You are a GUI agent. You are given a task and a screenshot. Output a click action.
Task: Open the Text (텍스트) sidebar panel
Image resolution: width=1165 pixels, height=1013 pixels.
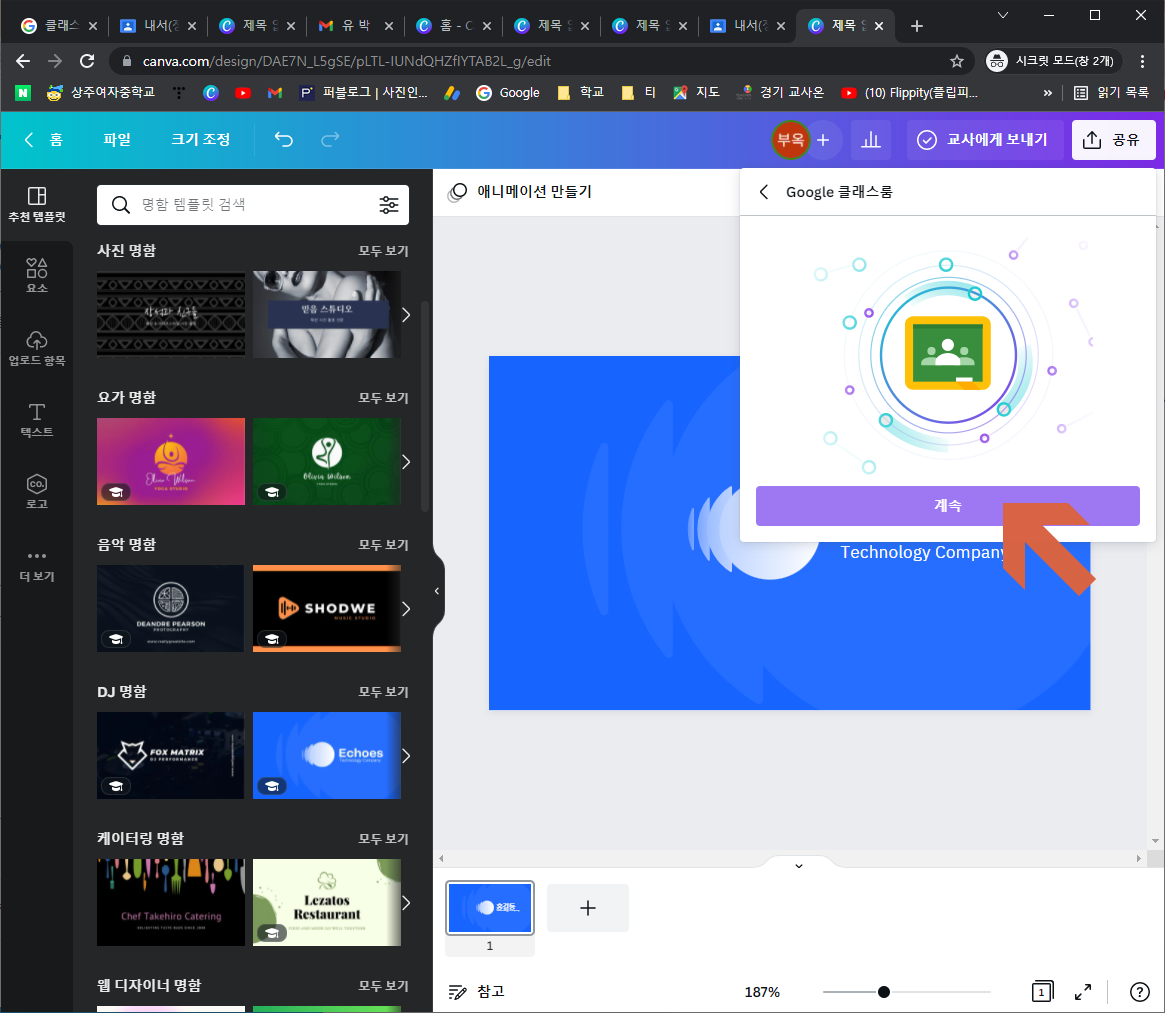pos(36,420)
